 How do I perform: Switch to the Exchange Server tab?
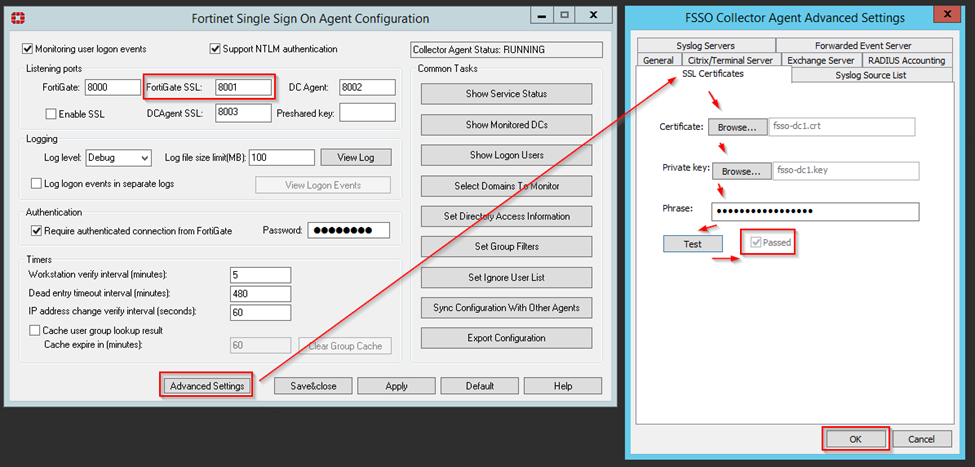tap(821, 60)
